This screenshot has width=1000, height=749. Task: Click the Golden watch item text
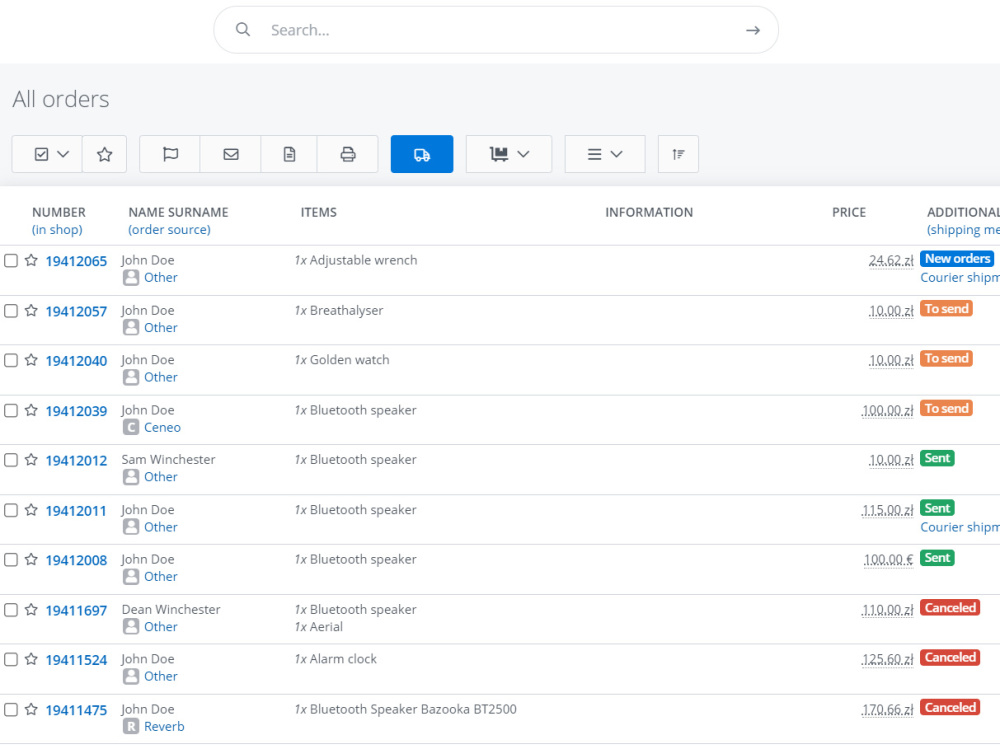click(349, 360)
